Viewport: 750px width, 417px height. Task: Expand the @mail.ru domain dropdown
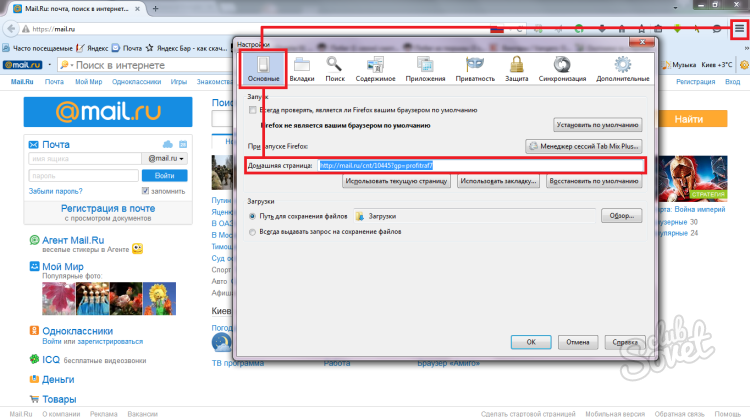coord(166,158)
